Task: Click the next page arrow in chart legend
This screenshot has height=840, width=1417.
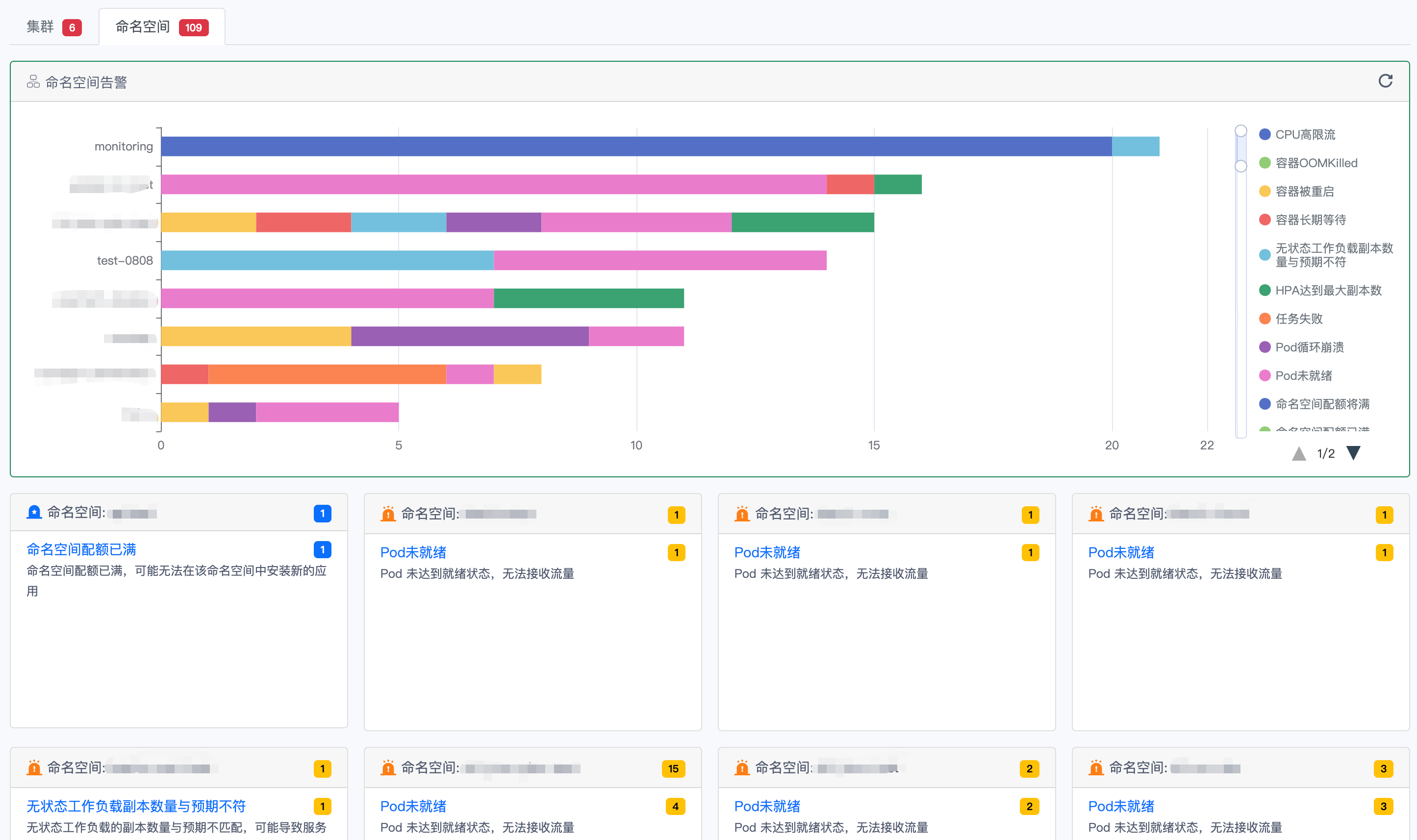Action: [1353, 453]
